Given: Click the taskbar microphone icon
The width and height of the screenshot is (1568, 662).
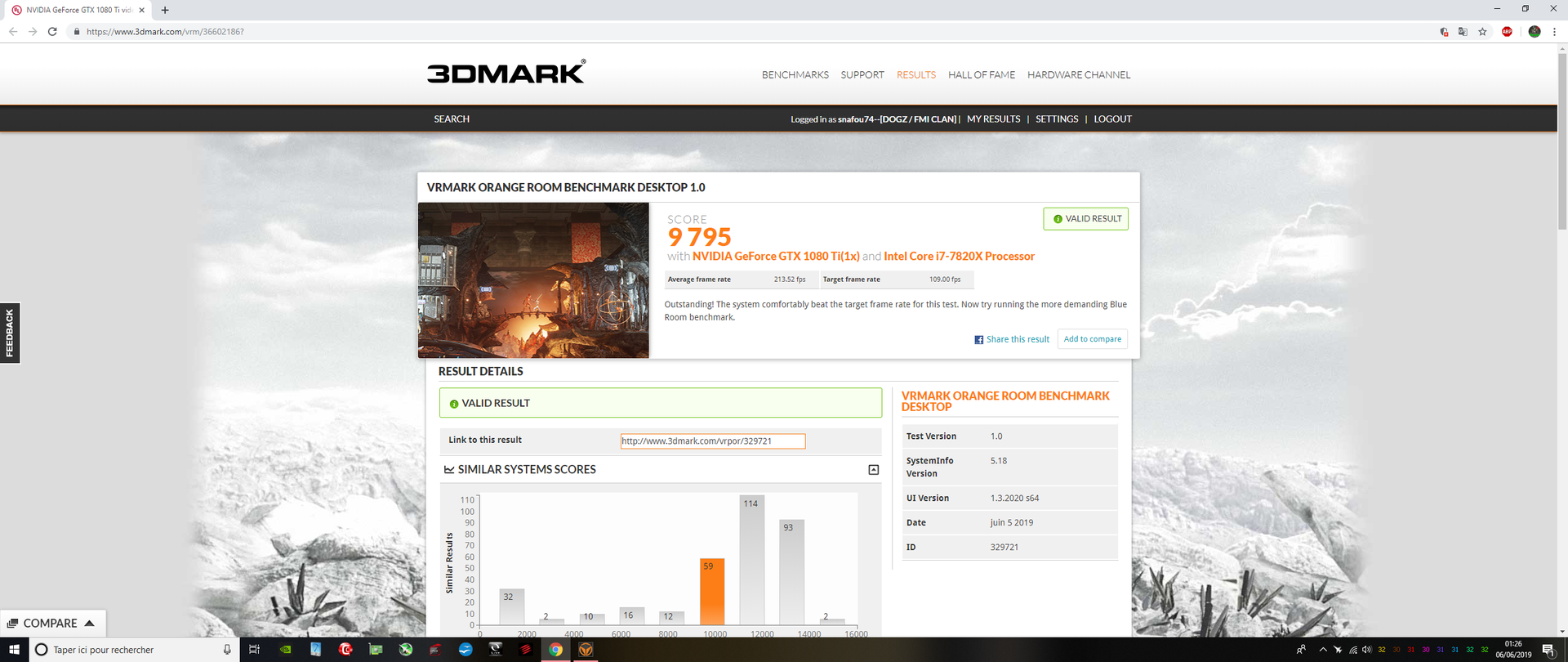Looking at the screenshot, I should pyautogui.click(x=227, y=650).
